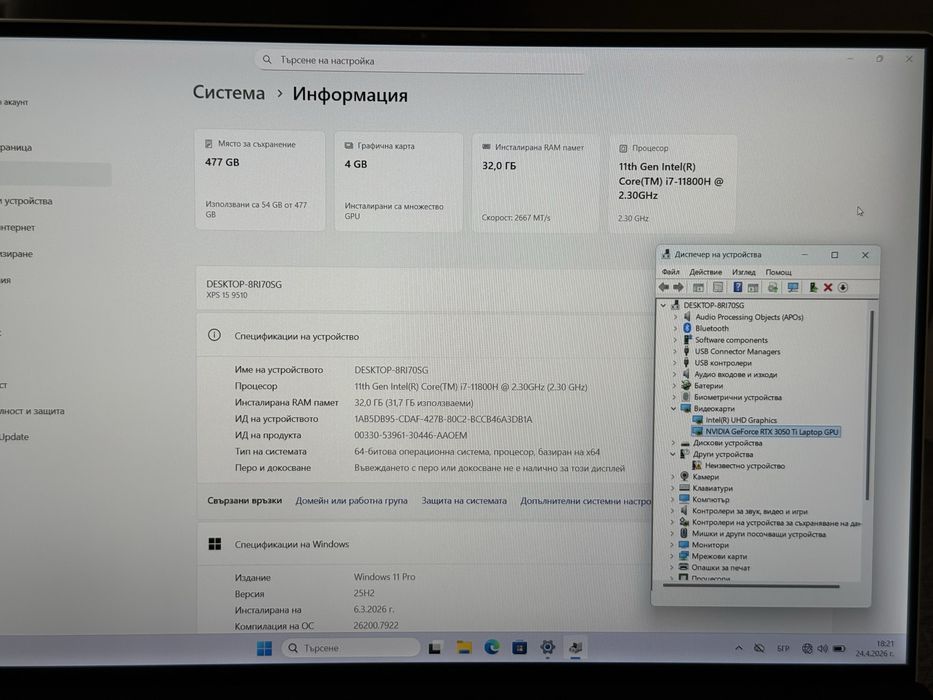The width and height of the screenshot is (933, 700).
Task: Click the Батерии battery icon in device tree
Action: click(686, 385)
